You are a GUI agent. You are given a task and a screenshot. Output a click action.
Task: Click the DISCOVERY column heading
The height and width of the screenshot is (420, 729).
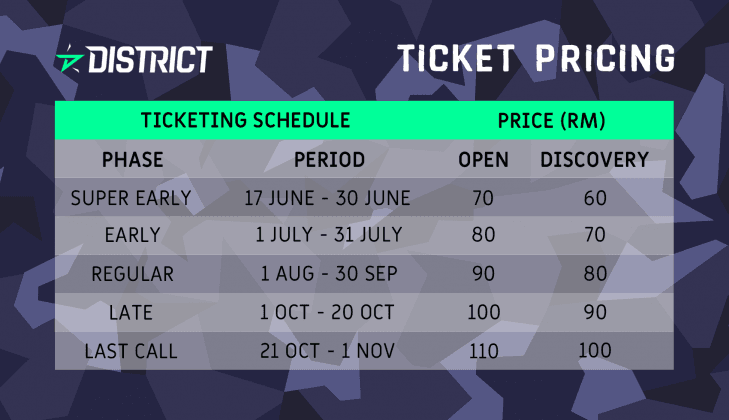pos(594,160)
